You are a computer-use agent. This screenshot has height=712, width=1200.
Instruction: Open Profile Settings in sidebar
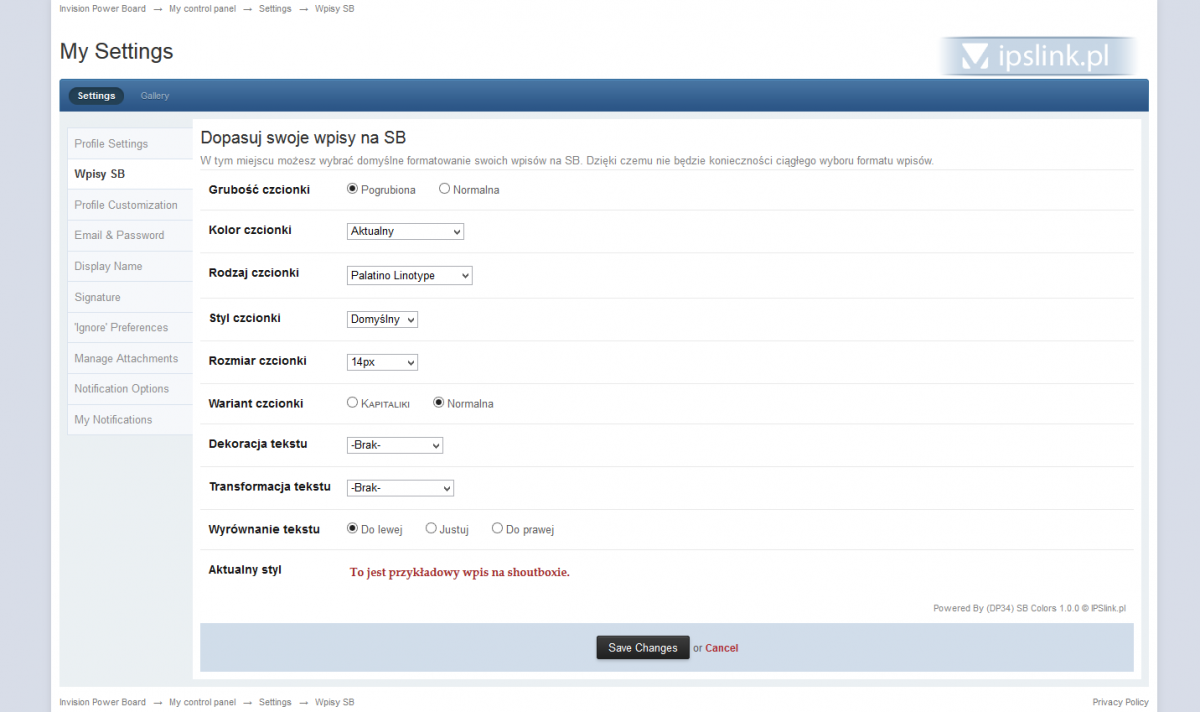click(111, 144)
